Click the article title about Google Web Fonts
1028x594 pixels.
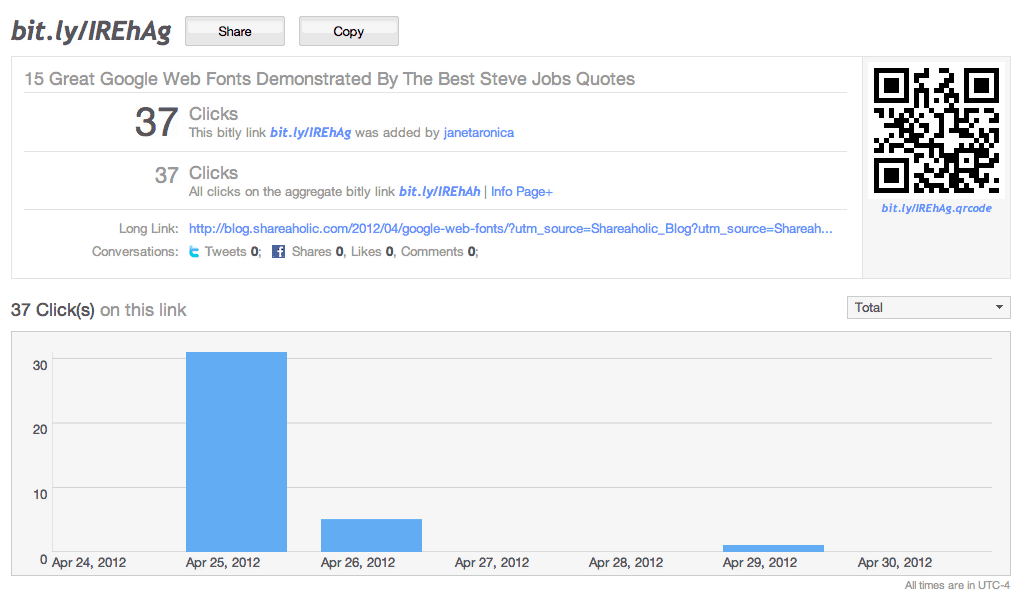(x=330, y=79)
